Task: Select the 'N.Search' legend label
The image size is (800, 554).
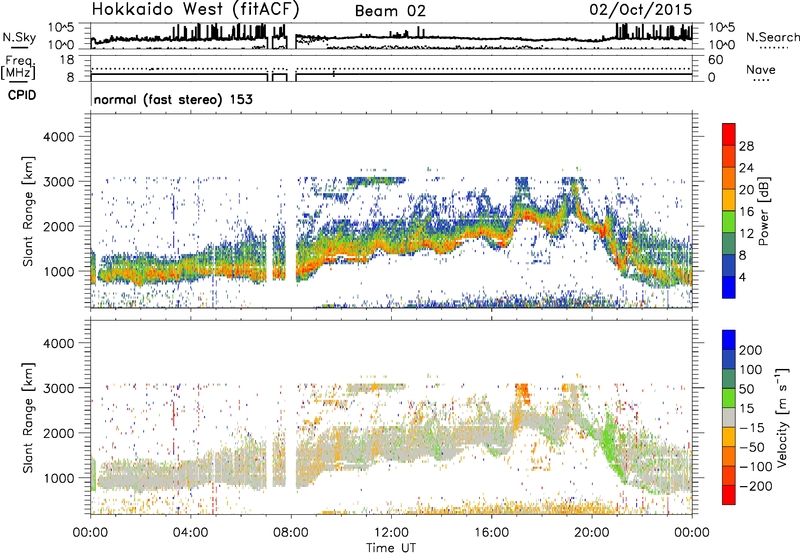Action: pos(772,37)
